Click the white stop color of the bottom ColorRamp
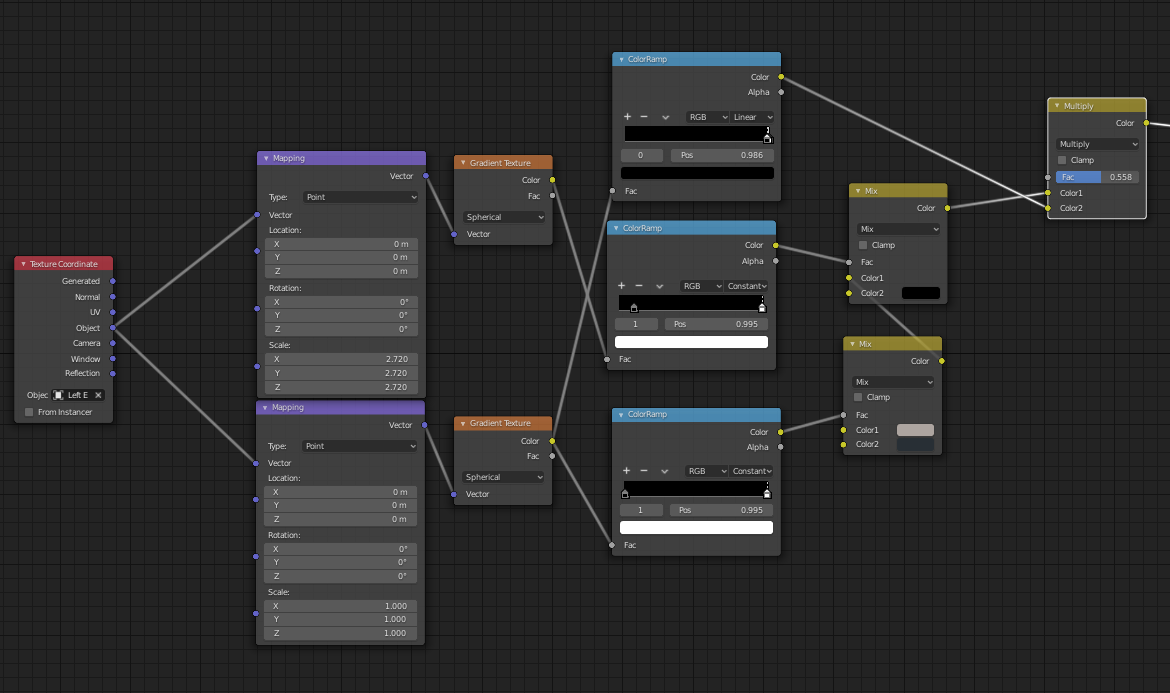Image resolution: width=1170 pixels, height=693 pixels. click(x=696, y=527)
